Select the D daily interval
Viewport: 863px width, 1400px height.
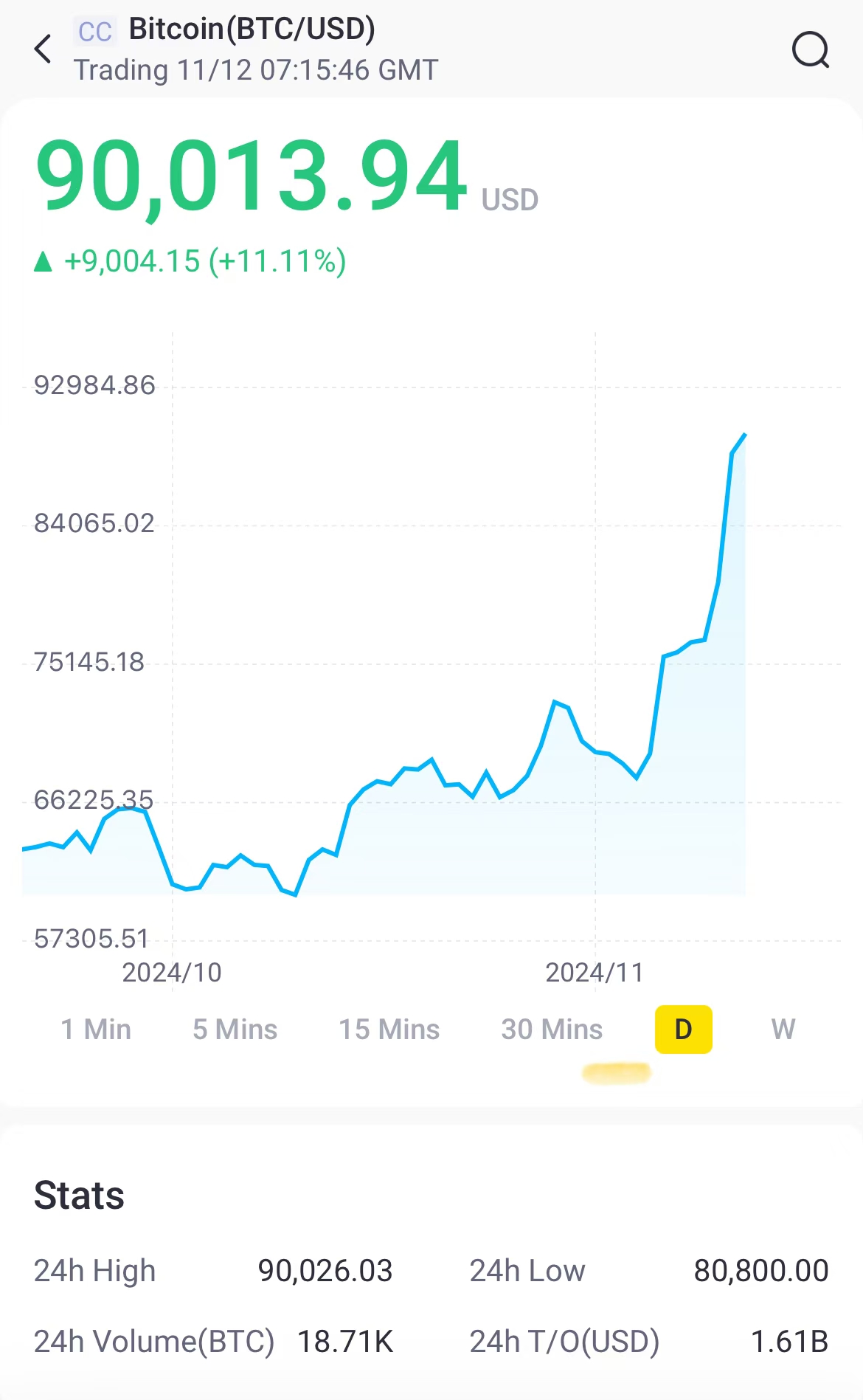tap(684, 1029)
